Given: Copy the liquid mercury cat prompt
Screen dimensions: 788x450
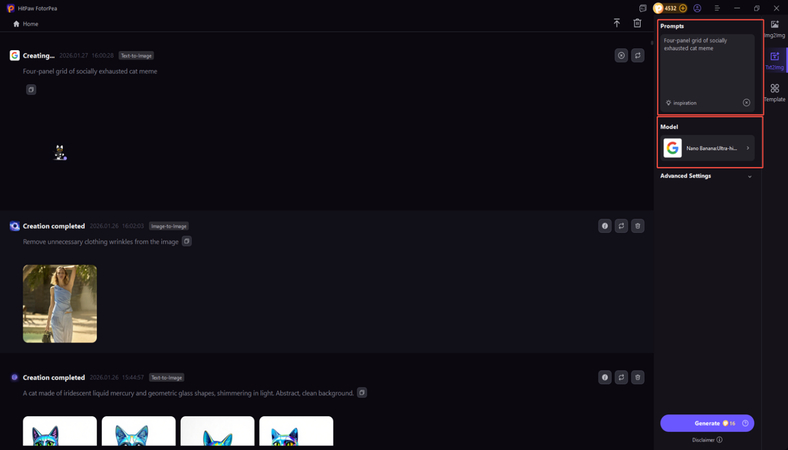Looking at the screenshot, I should pyautogui.click(x=362, y=393).
